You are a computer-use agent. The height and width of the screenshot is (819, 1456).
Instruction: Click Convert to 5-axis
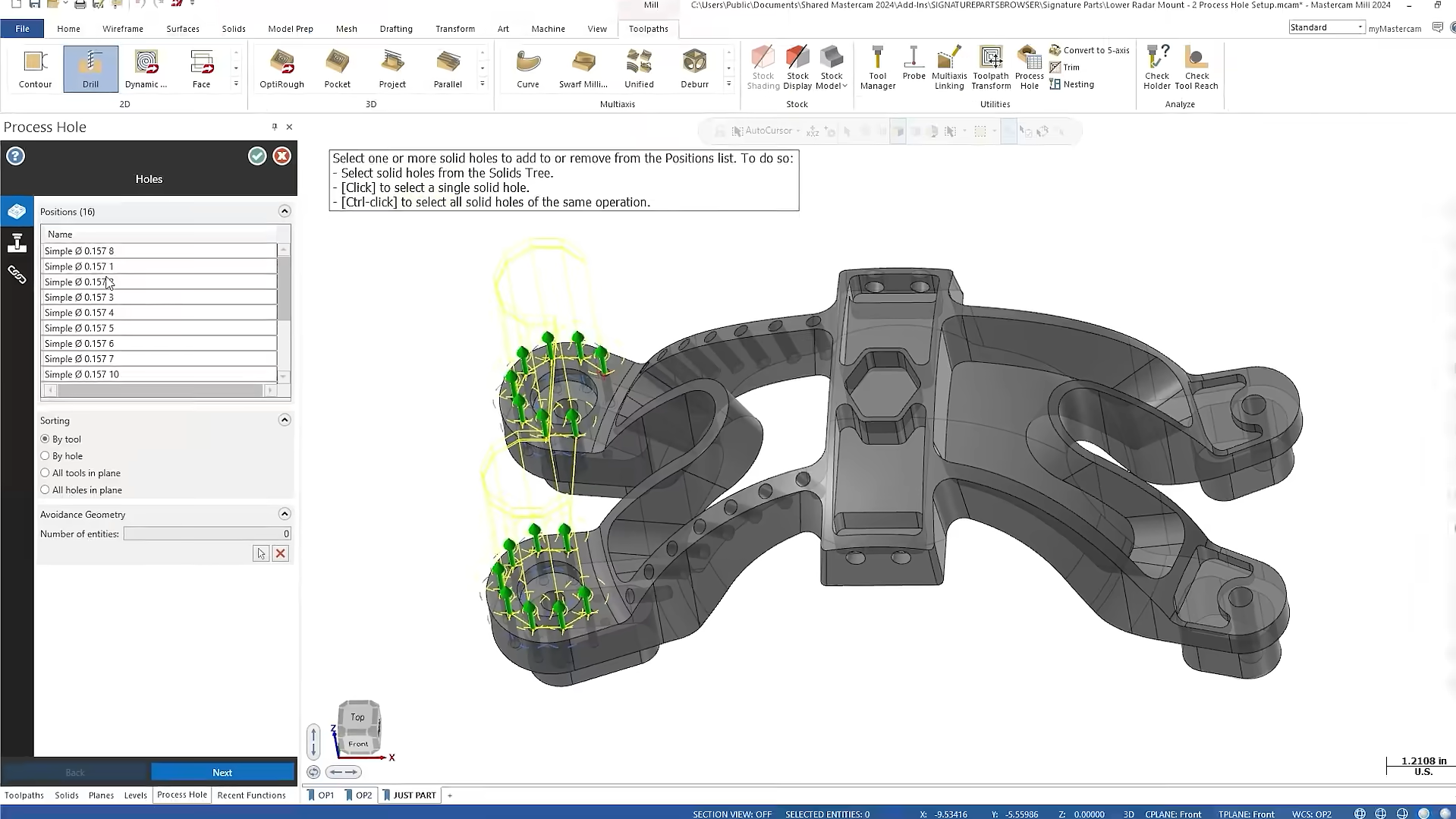click(x=1090, y=50)
